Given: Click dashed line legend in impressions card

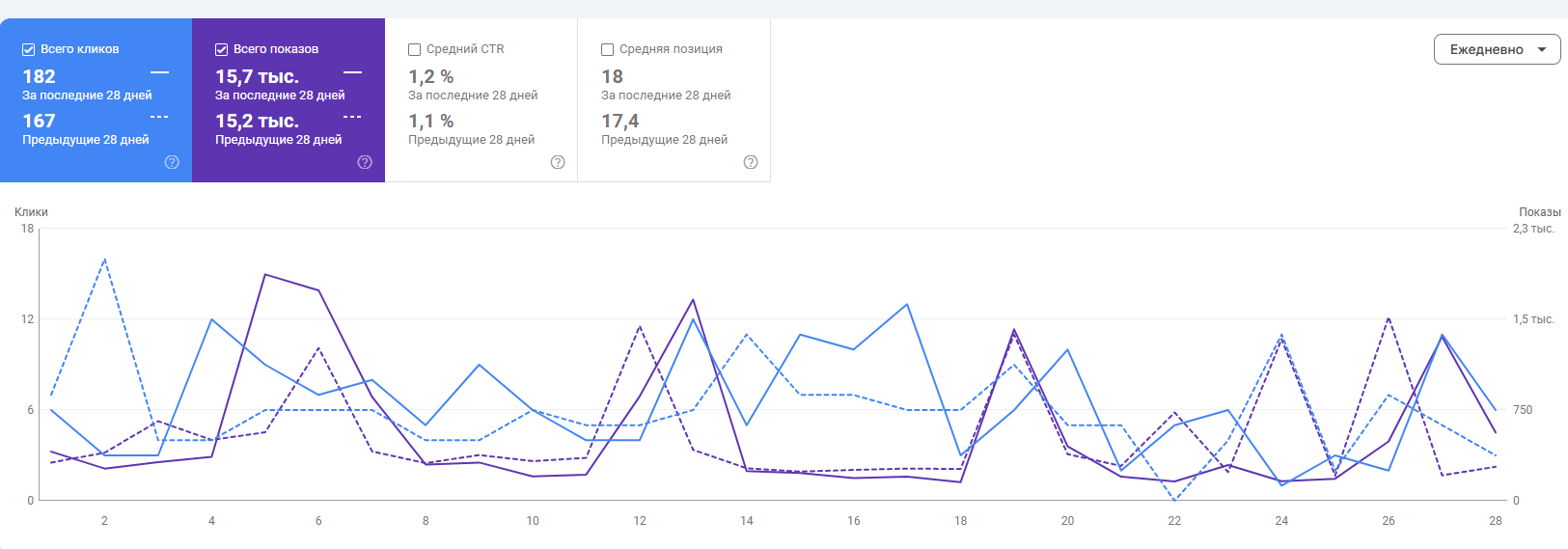Looking at the screenshot, I should pos(352,117).
